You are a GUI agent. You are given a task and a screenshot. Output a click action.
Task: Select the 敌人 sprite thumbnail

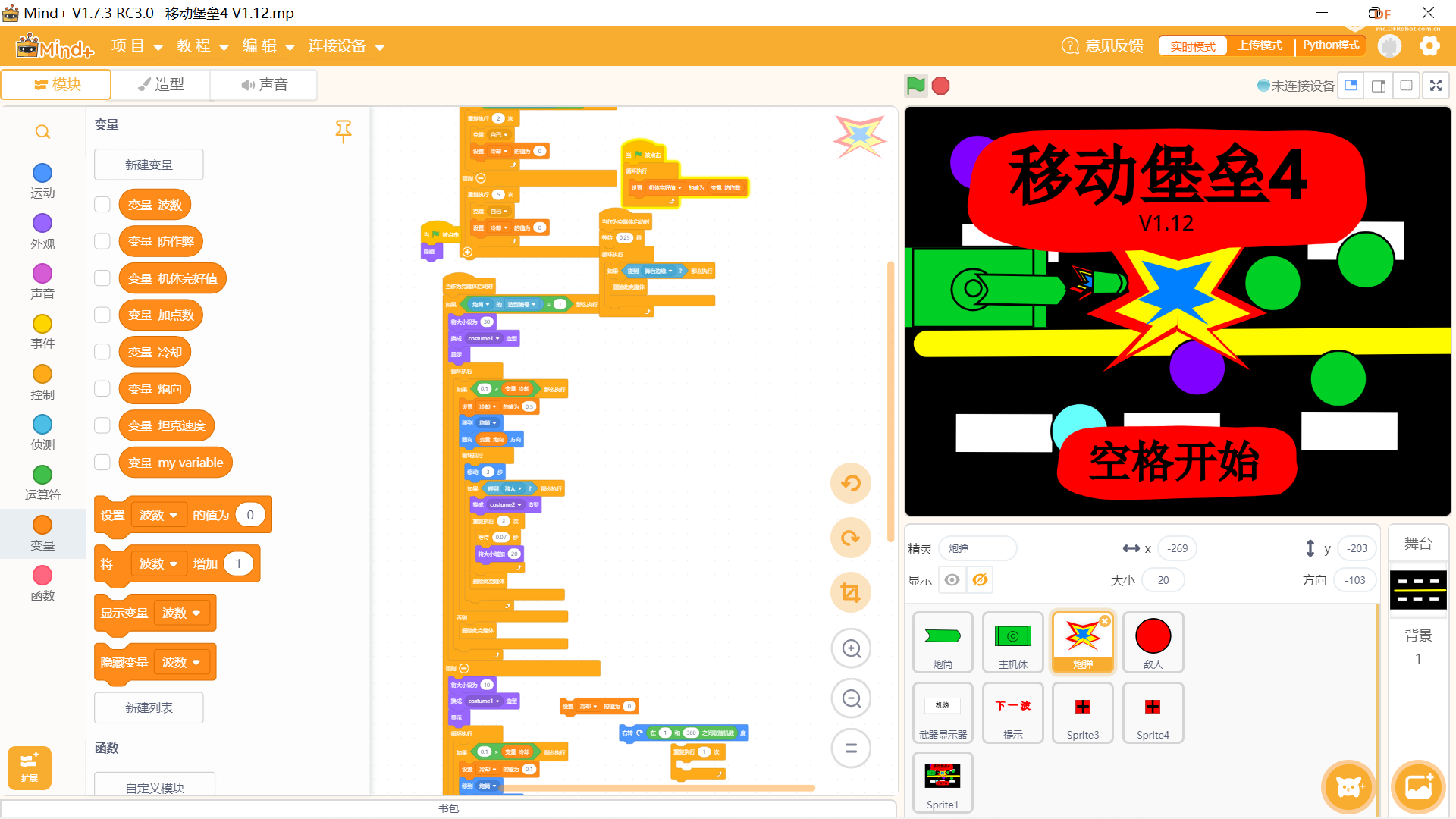point(1153,642)
